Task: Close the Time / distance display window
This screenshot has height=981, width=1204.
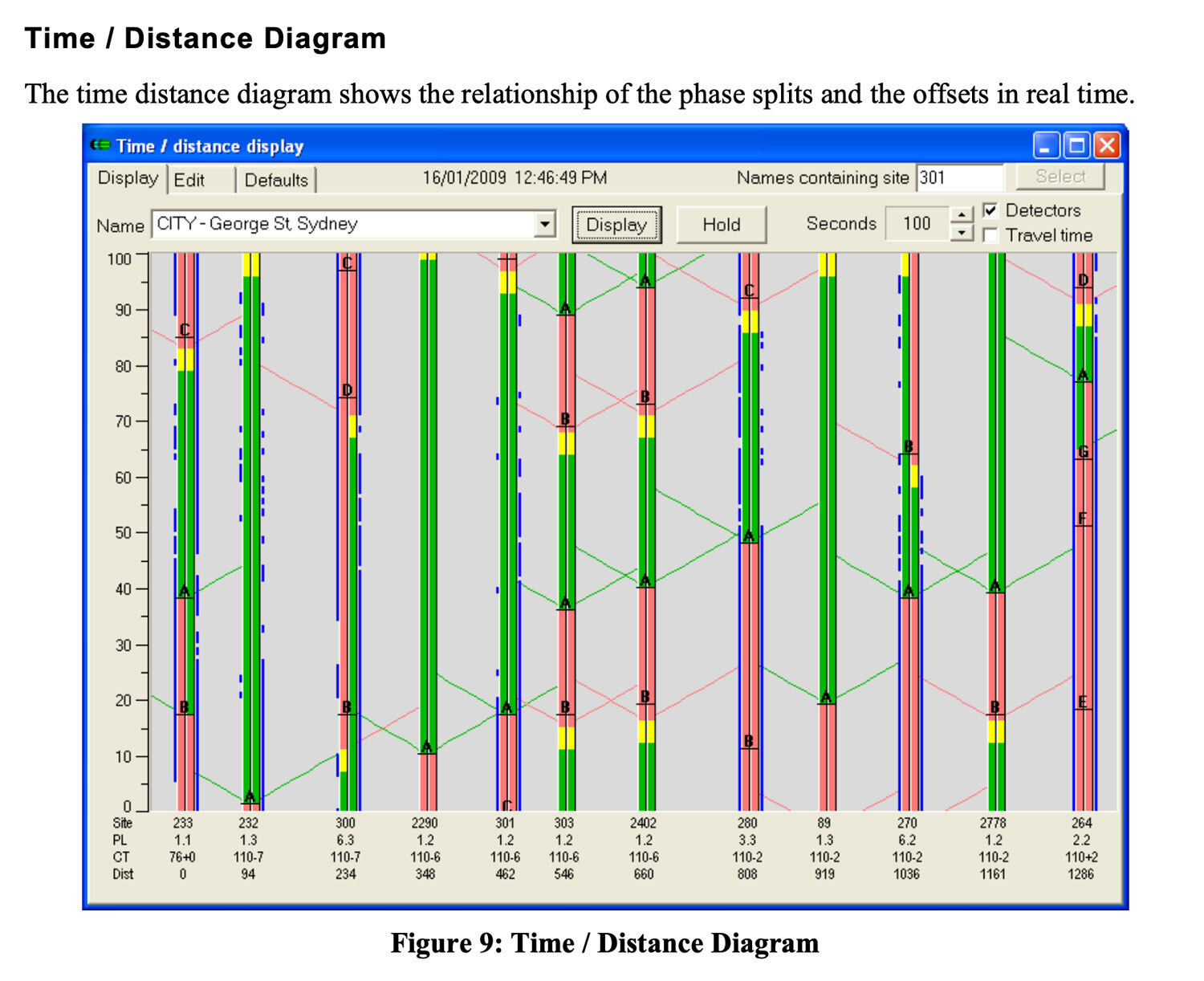Action: [x=1107, y=145]
